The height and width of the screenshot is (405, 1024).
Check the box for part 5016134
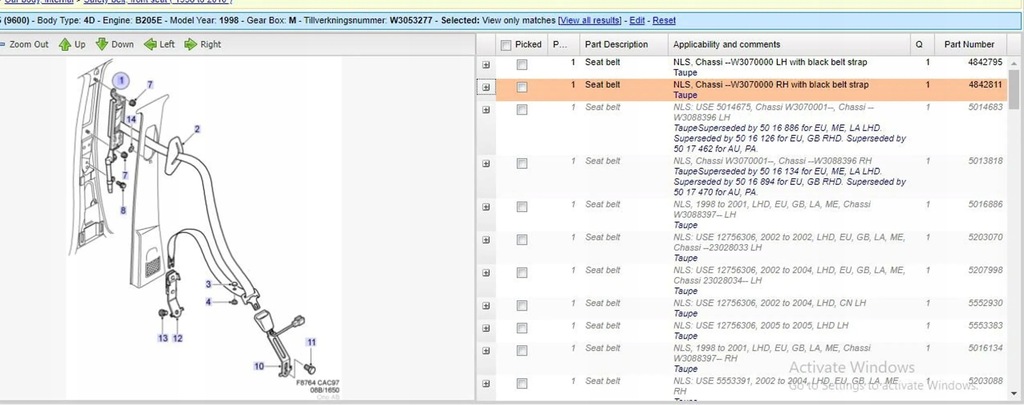click(x=522, y=351)
